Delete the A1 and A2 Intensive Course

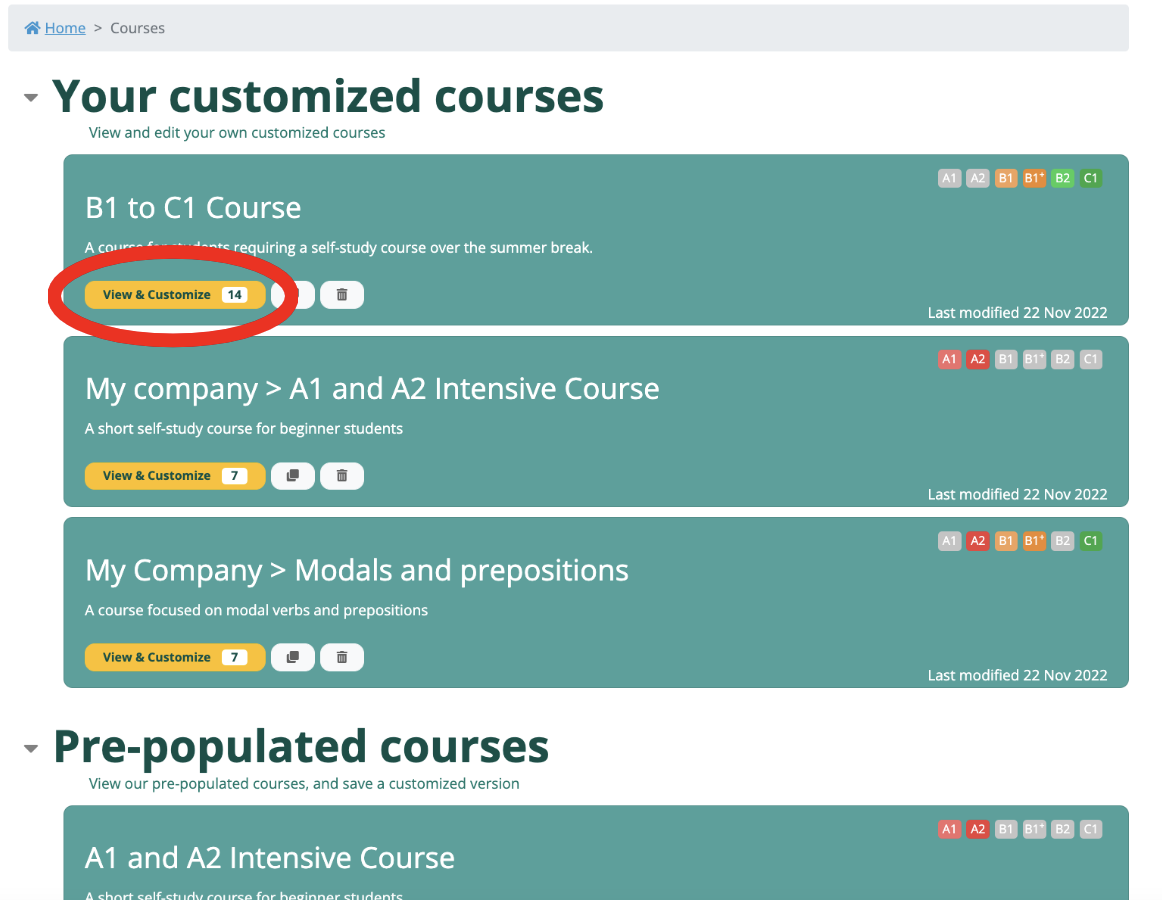[342, 475]
